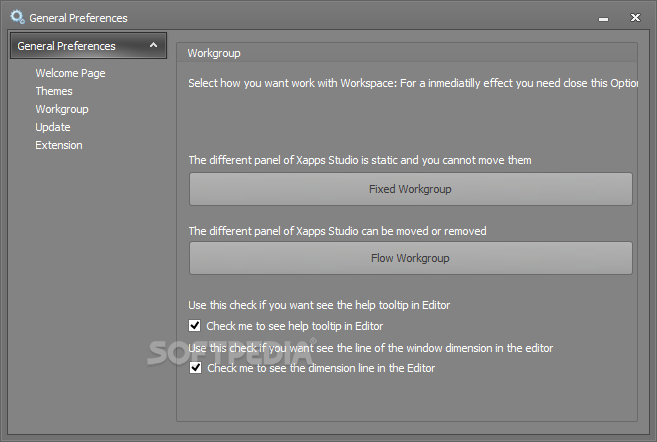
Task: Select Workgroup in the left sidebar
Action: point(62,109)
